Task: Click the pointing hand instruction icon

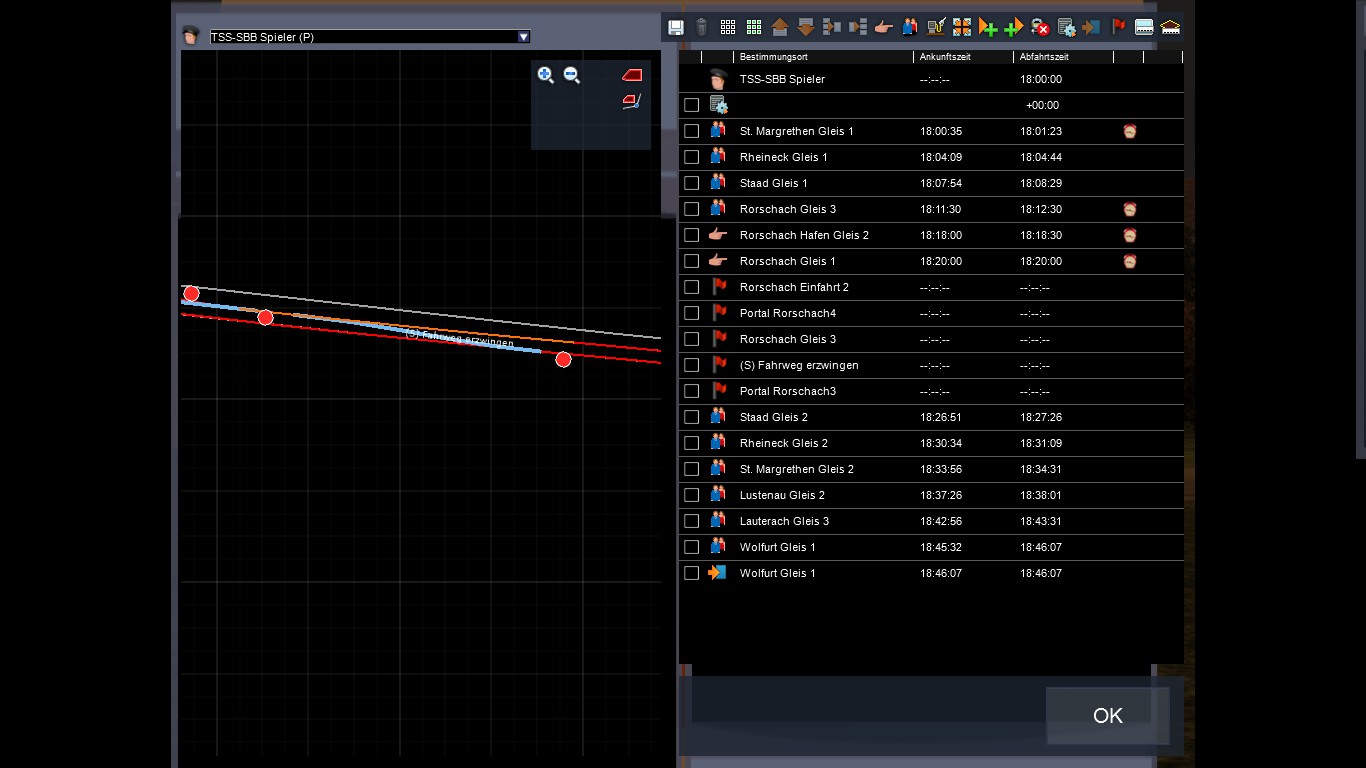Action: tap(883, 27)
